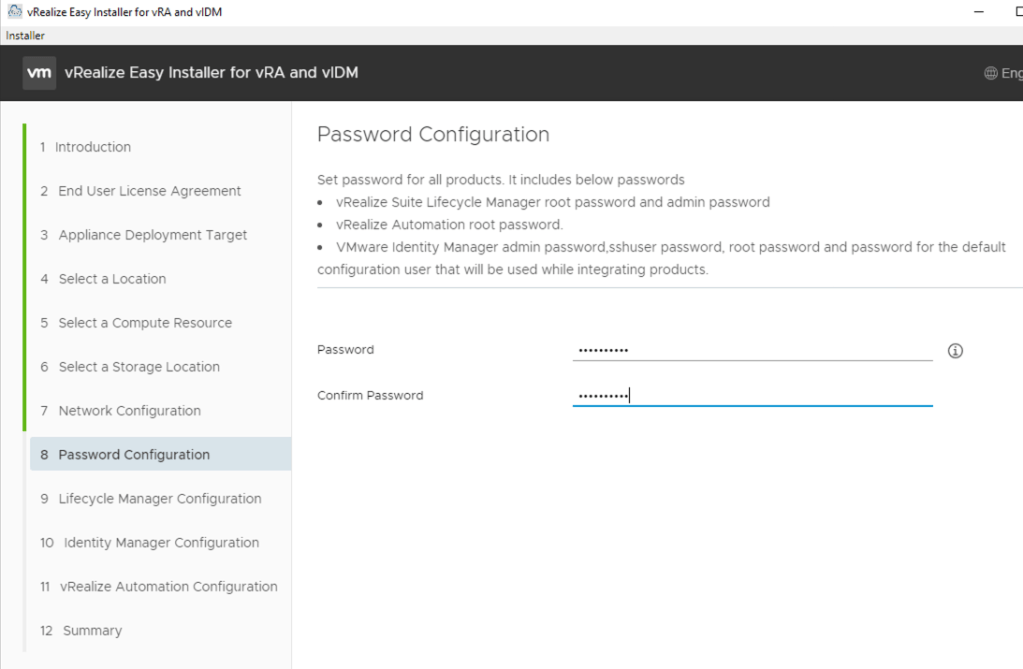The height and width of the screenshot is (669, 1023).
Task: Open End User License Agreement step
Action: 149,191
